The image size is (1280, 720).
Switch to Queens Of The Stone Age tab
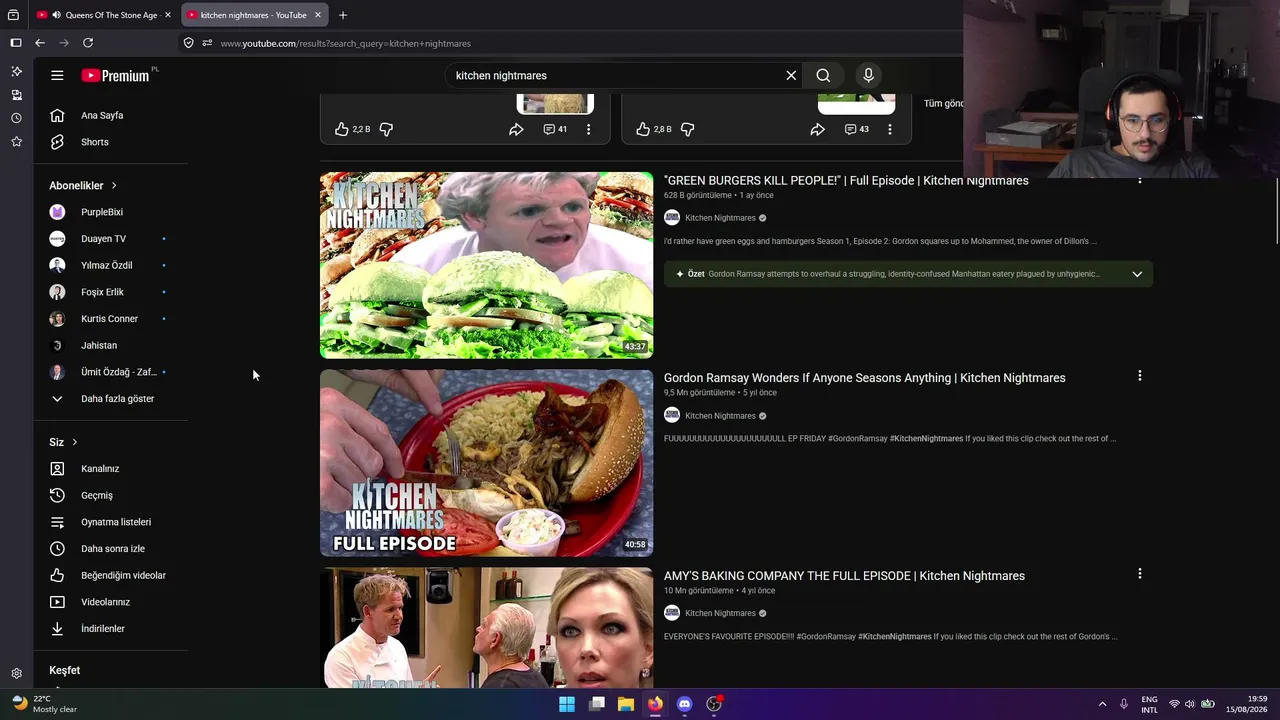point(104,15)
